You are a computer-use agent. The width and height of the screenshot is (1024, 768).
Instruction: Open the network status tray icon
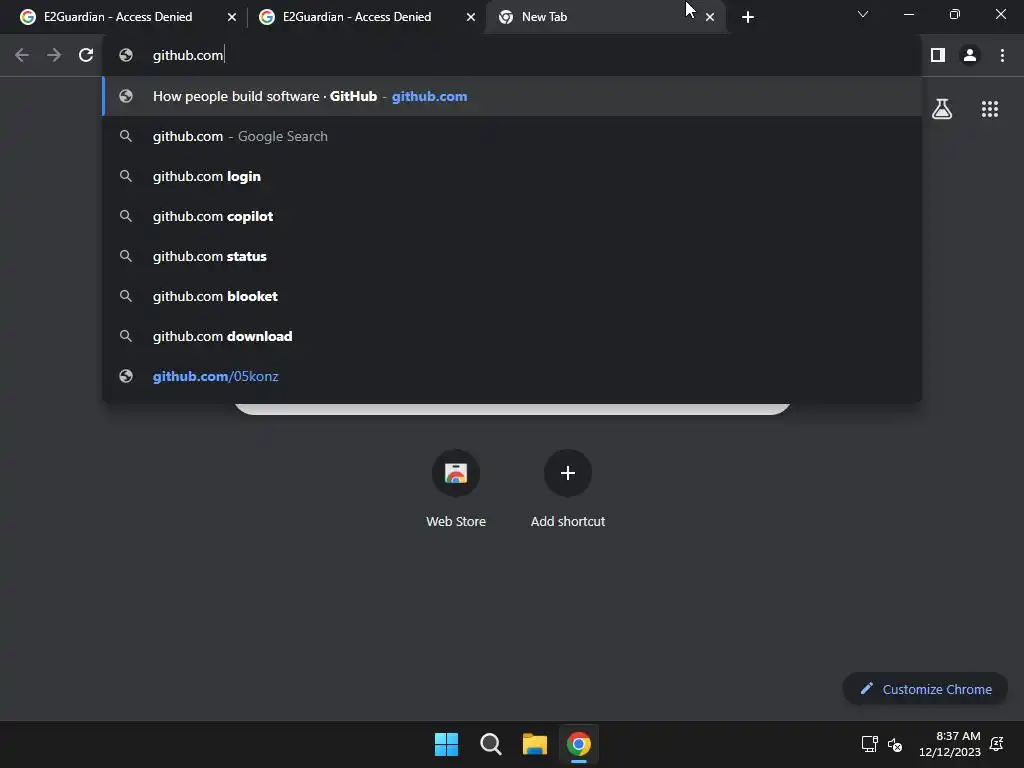869,744
